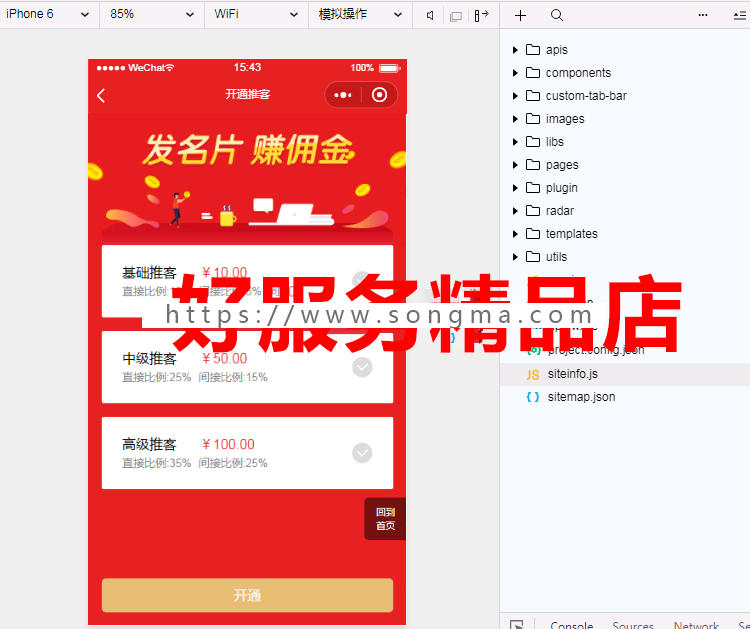The width and height of the screenshot is (750, 629).
Task: Expand the libs folder arrow
Action: tap(515, 142)
